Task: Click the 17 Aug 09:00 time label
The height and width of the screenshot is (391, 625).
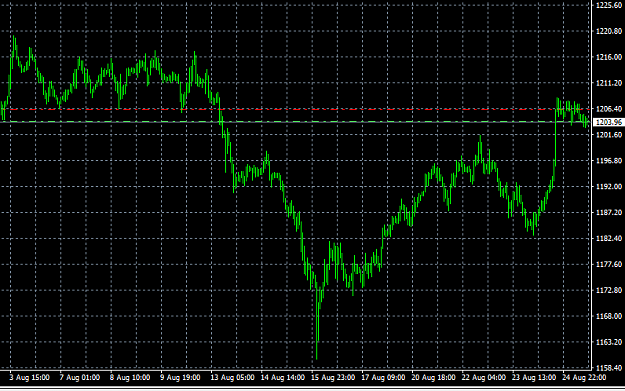Action: [x=383, y=377]
